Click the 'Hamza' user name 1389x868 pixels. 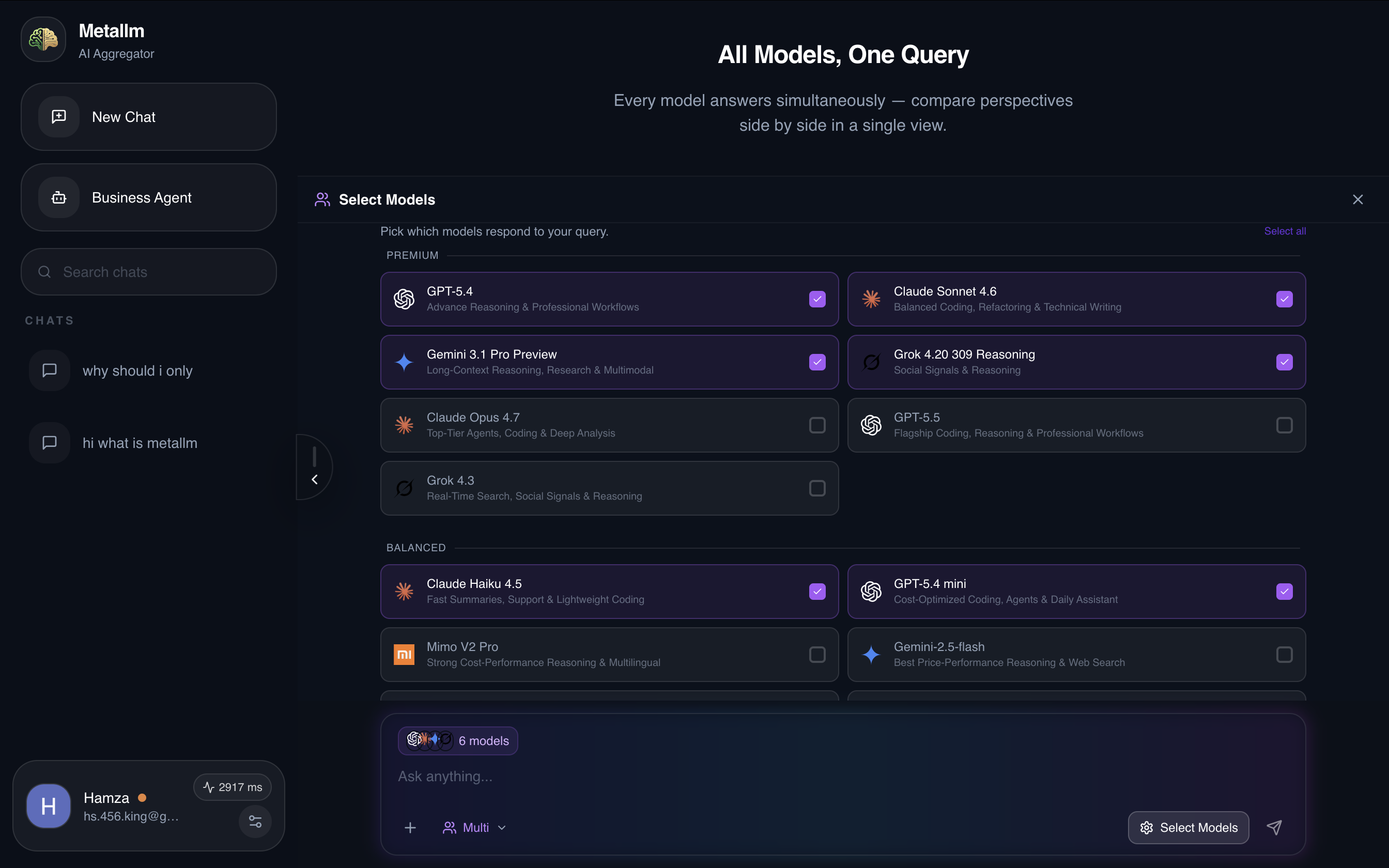pyautogui.click(x=106, y=798)
